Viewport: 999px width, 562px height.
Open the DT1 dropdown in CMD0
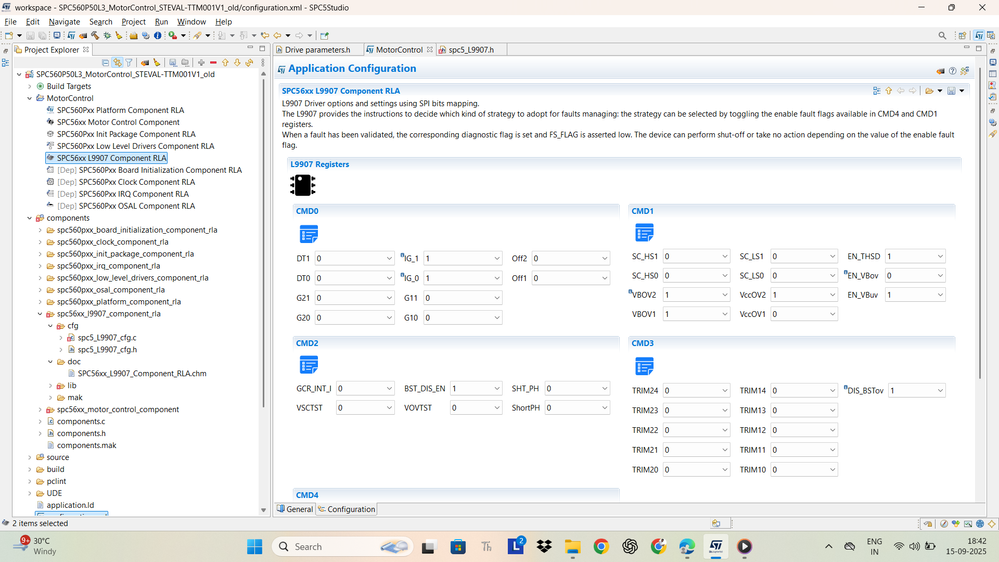(354, 258)
